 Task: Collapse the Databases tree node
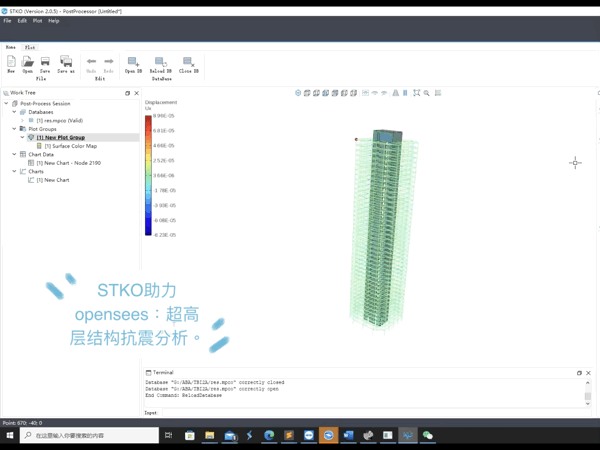(x=14, y=112)
